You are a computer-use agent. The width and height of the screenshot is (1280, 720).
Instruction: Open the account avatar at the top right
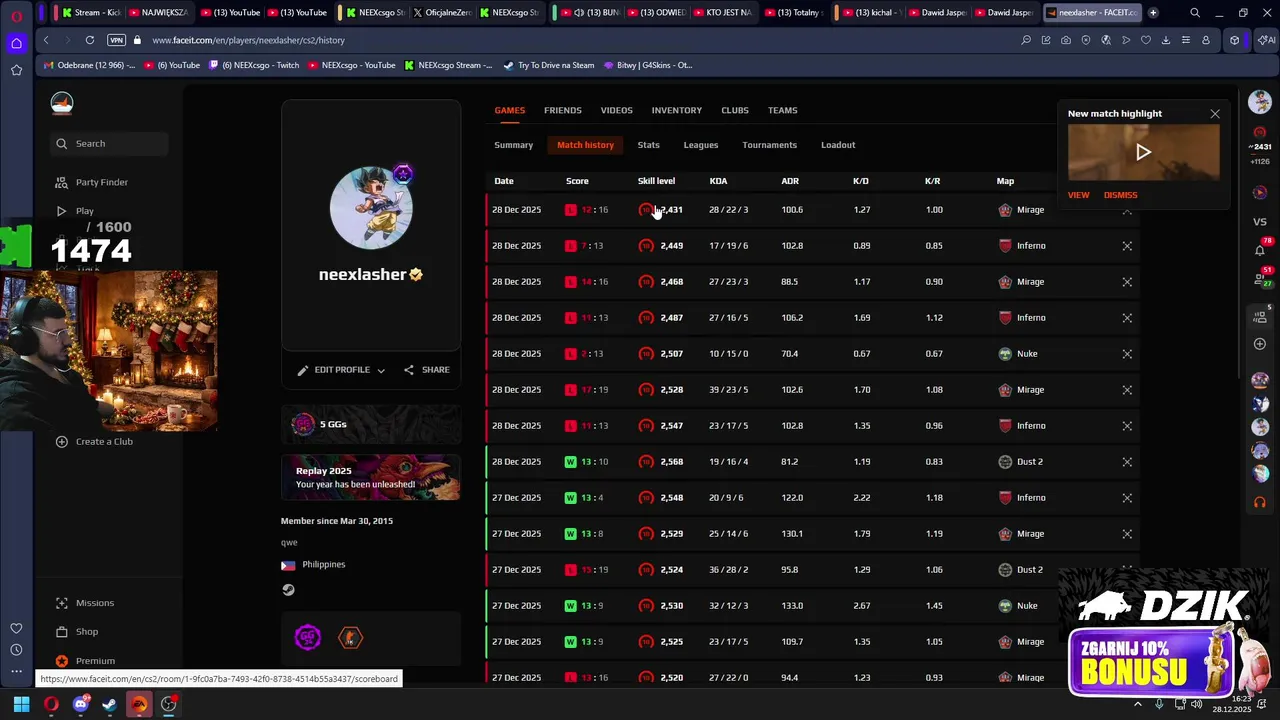pos(1260,102)
